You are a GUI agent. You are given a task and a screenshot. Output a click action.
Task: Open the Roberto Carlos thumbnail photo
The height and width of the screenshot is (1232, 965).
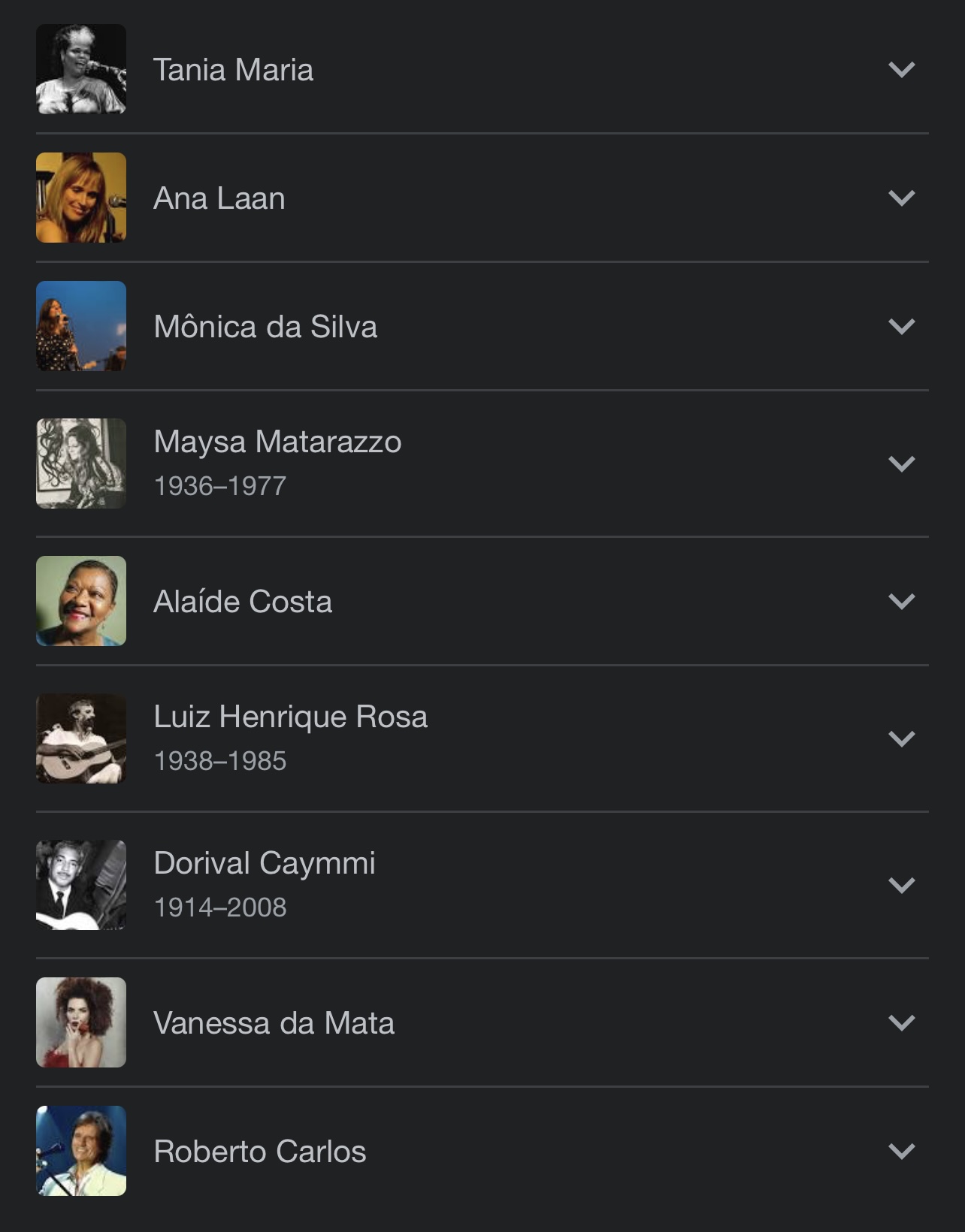(81, 1151)
